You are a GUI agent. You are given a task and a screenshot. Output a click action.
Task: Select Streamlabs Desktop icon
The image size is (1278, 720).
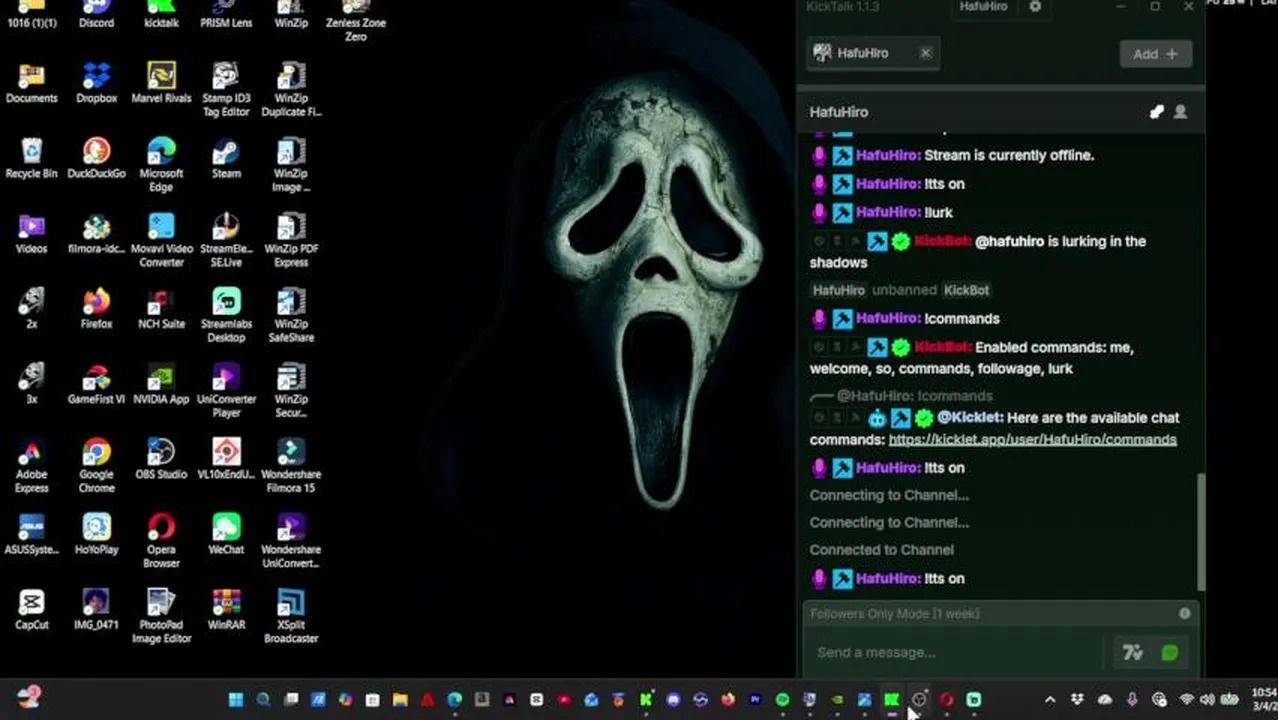(226, 315)
